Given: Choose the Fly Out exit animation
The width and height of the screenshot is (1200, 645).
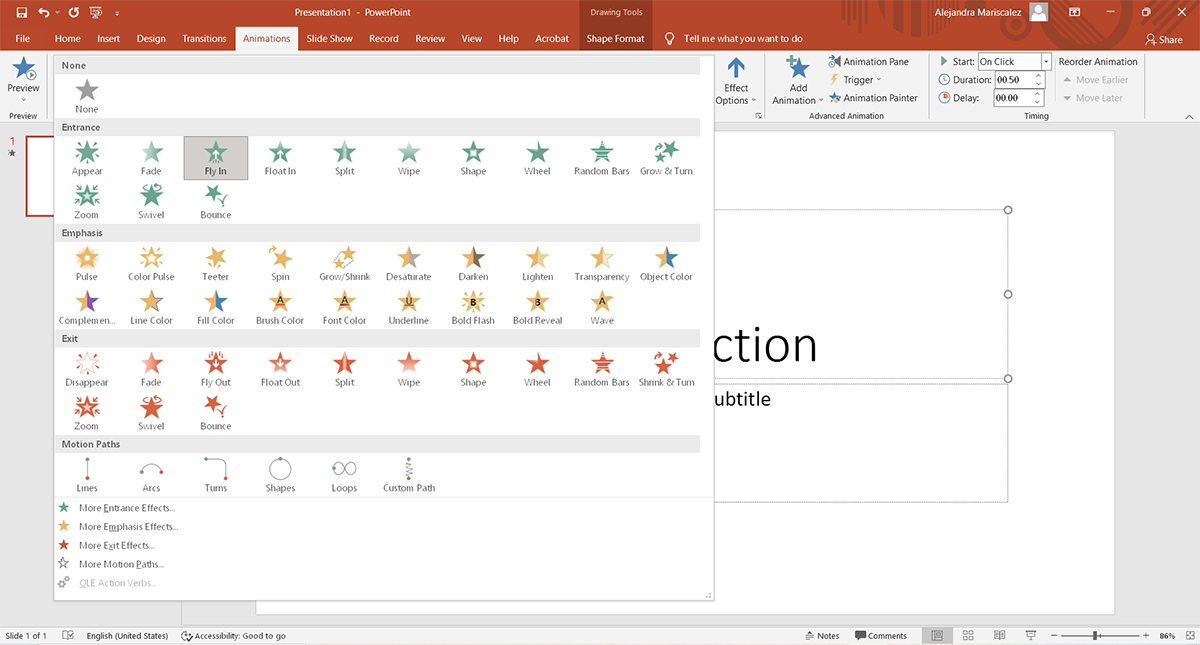Looking at the screenshot, I should click(215, 367).
